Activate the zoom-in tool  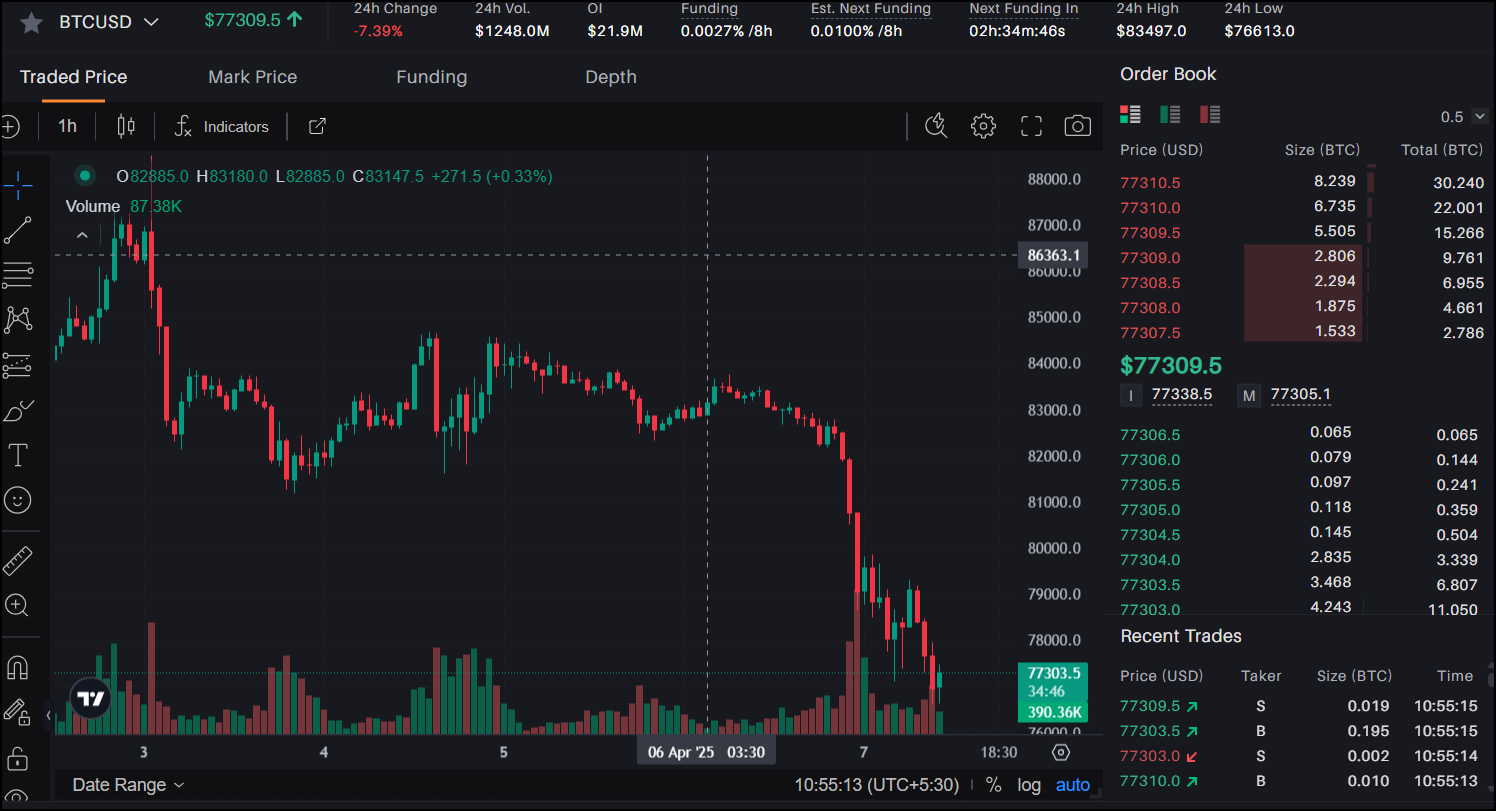pos(19,605)
